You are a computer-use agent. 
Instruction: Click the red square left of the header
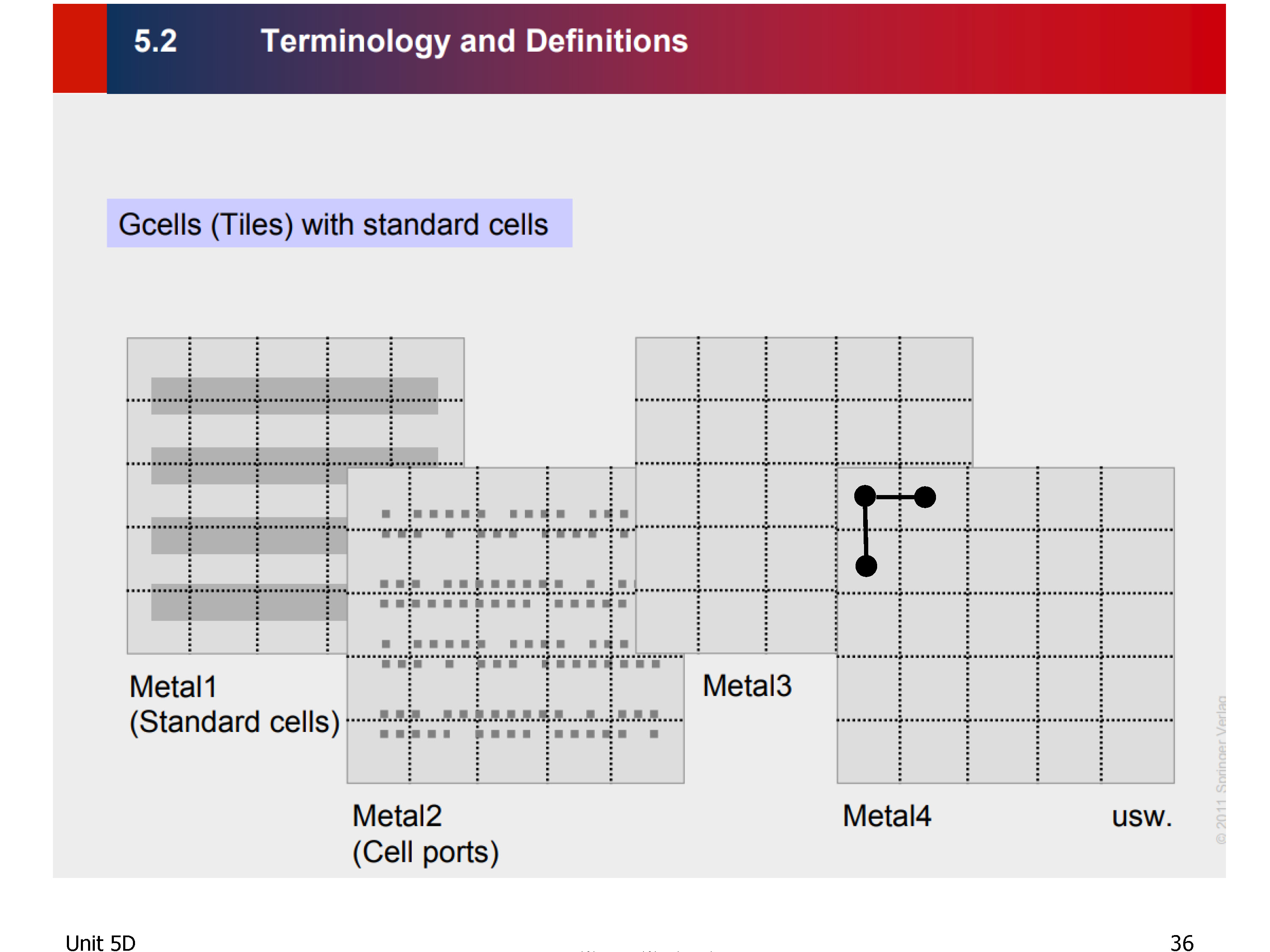(x=80, y=48)
